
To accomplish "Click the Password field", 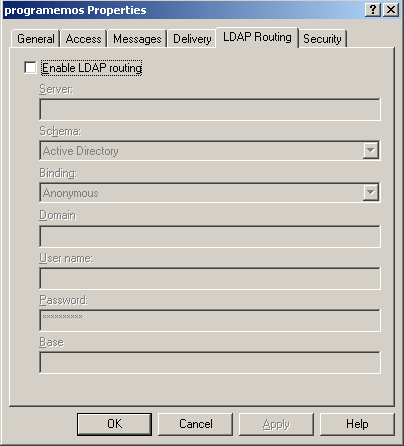I will 210,320.
